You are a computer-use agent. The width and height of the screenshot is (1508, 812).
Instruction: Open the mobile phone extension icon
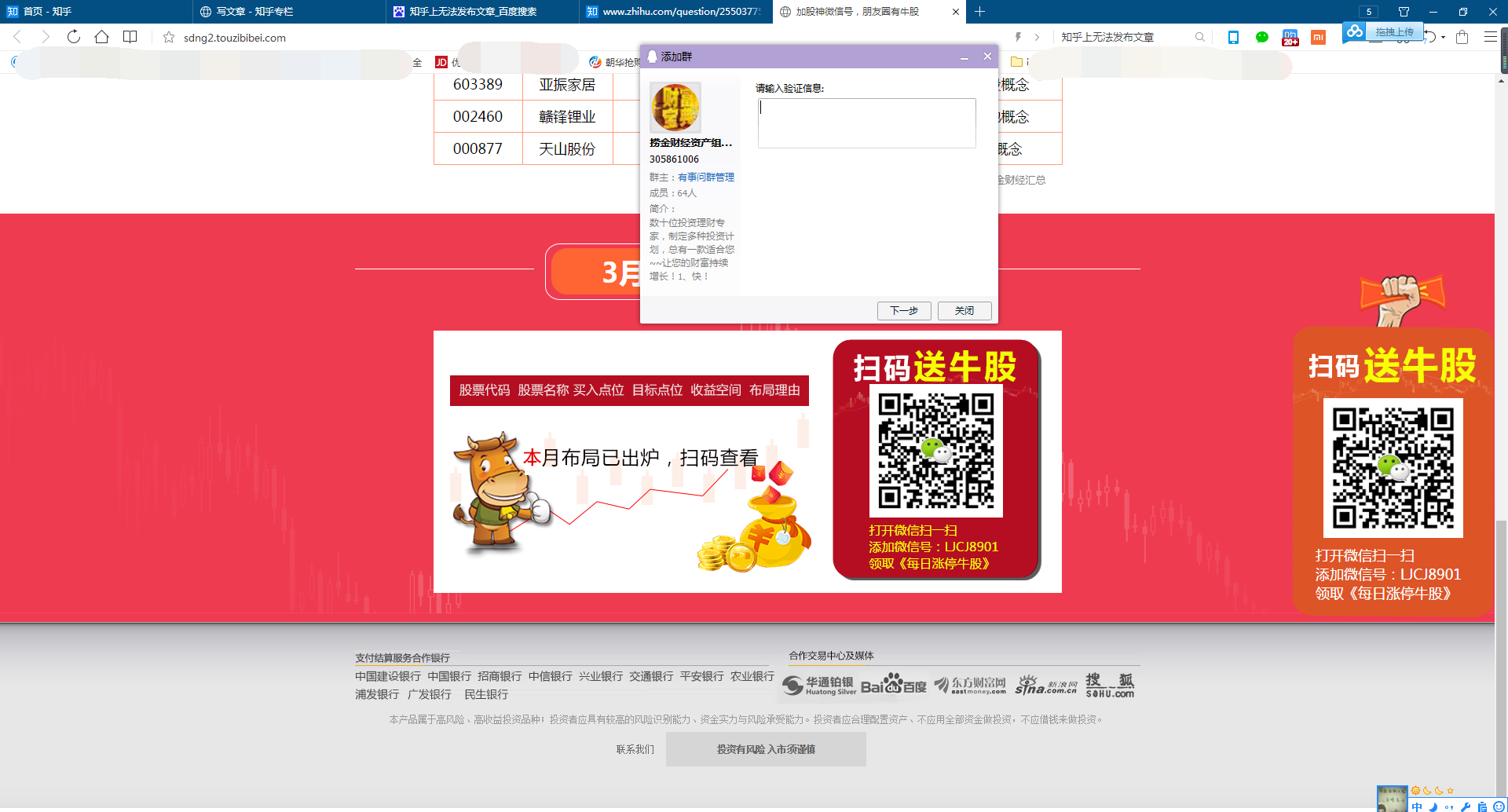point(1233,37)
